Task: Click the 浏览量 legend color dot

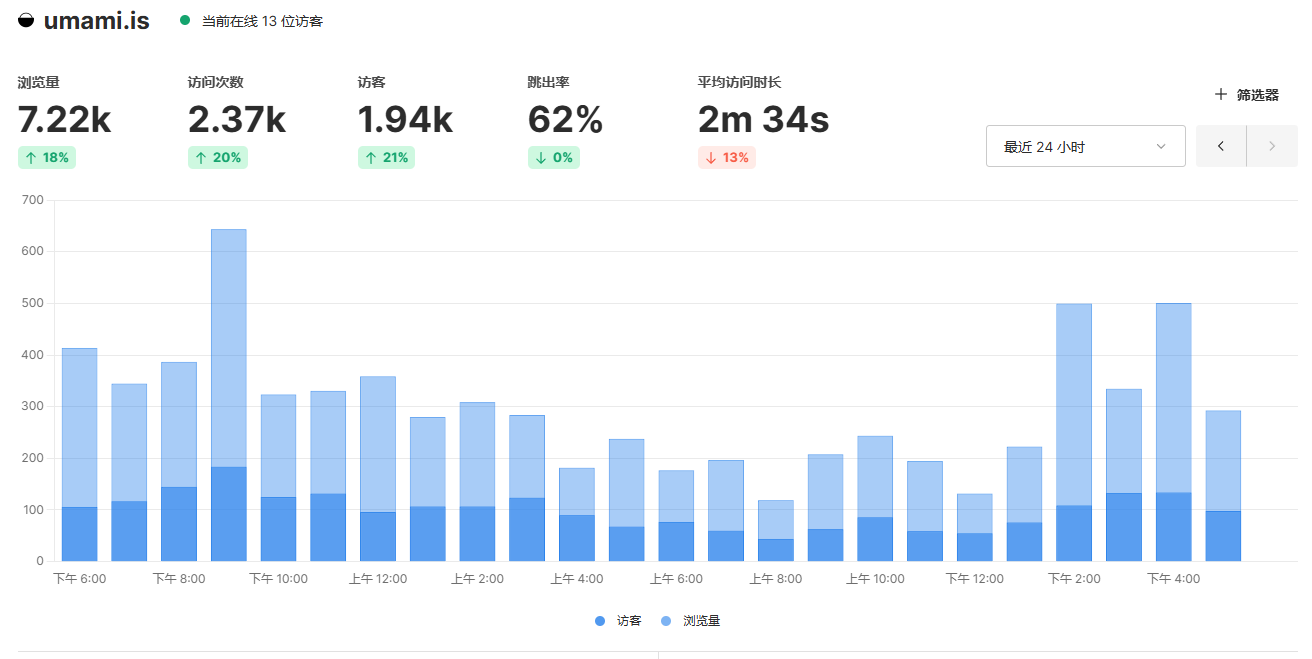Action: (666, 621)
